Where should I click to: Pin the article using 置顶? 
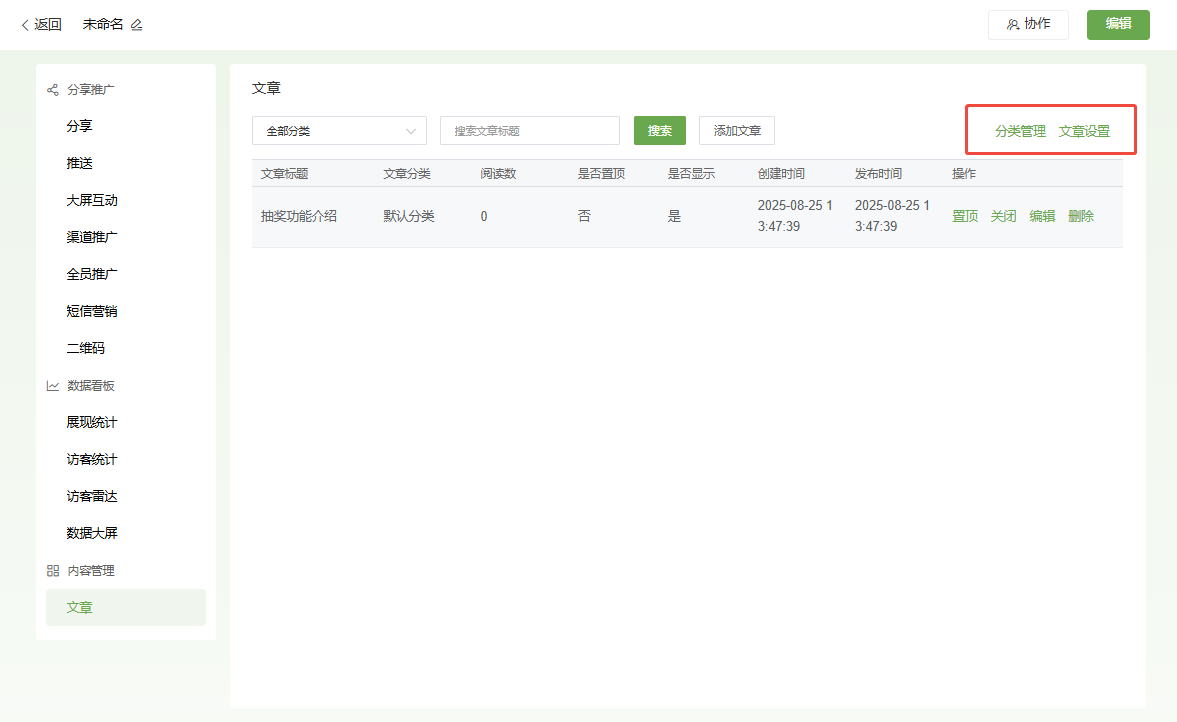click(965, 216)
